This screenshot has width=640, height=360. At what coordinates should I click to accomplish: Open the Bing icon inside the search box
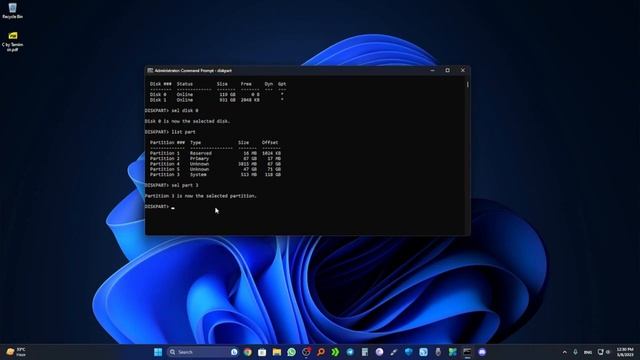pos(234,352)
